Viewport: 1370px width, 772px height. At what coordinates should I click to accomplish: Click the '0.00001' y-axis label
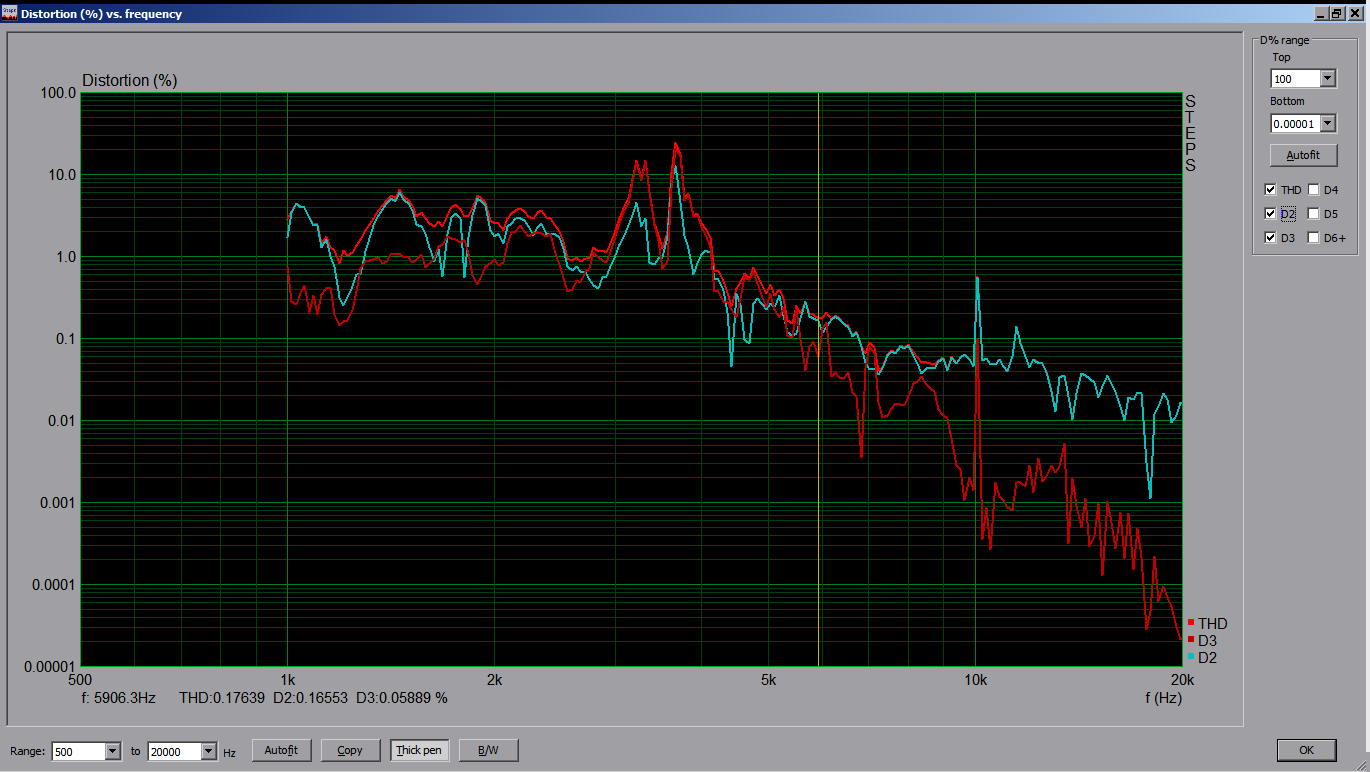51,667
